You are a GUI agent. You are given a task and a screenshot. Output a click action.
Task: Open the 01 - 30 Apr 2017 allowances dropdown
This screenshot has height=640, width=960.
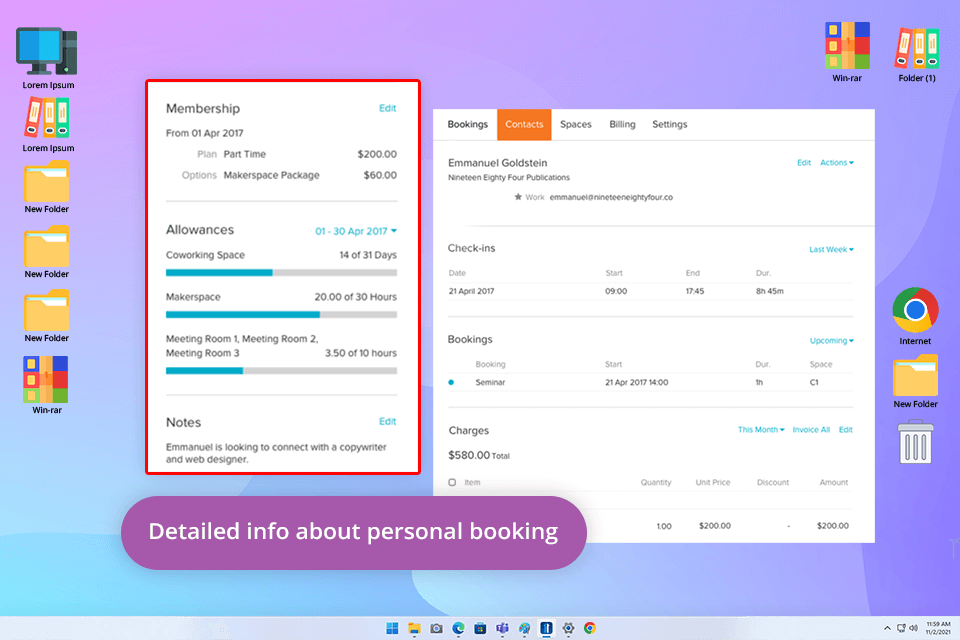pos(356,231)
